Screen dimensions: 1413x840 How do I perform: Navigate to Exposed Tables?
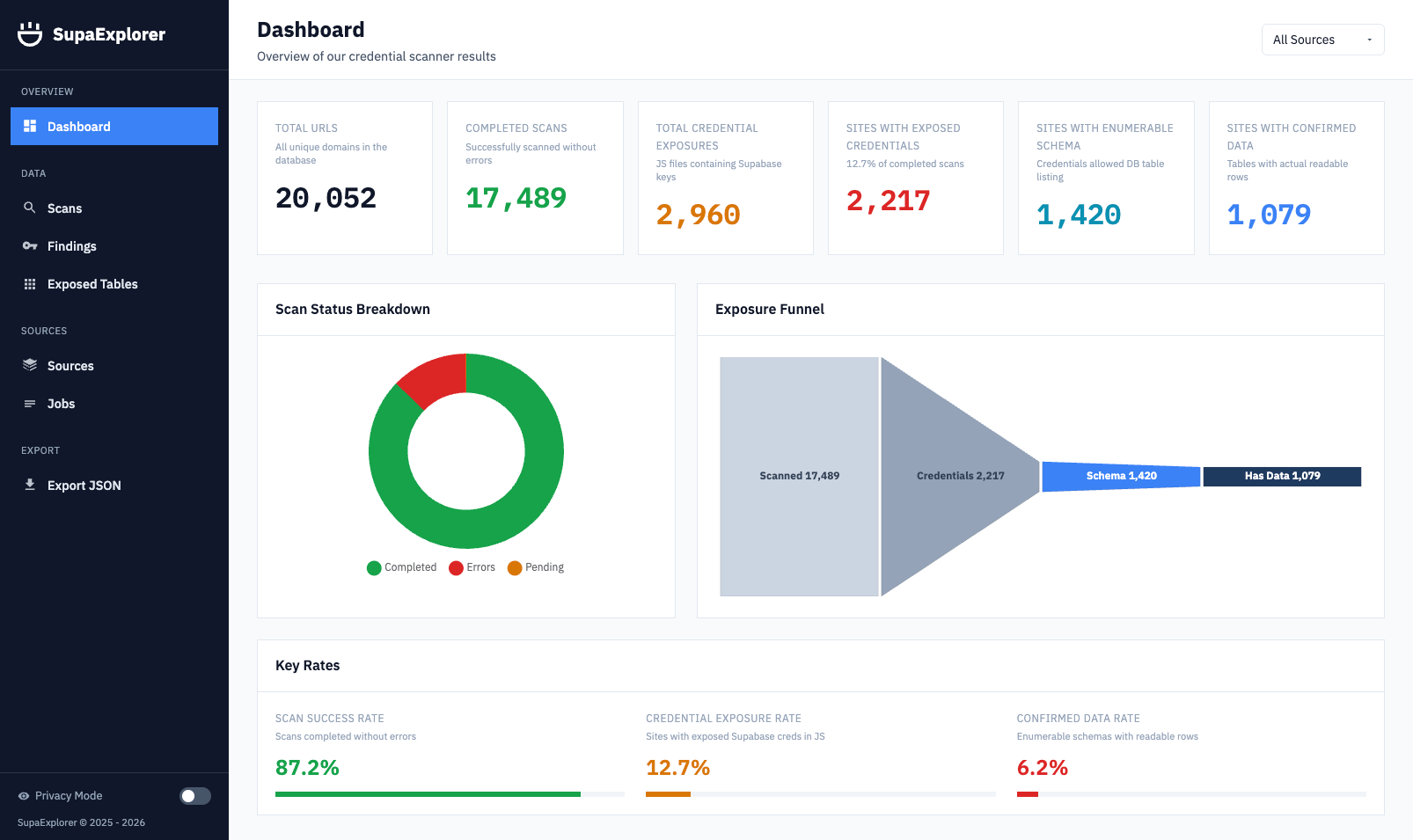92,283
